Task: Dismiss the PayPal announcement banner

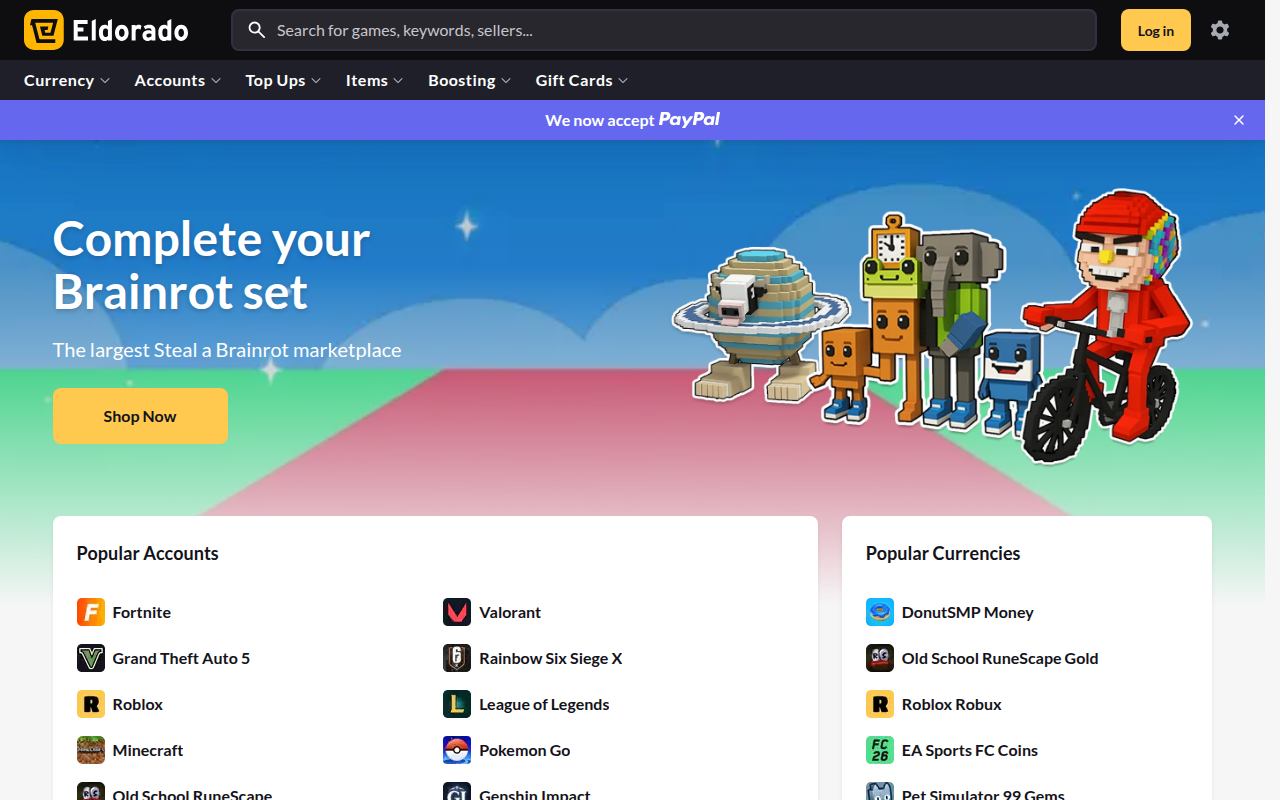Action: pyautogui.click(x=1239, y=120)
